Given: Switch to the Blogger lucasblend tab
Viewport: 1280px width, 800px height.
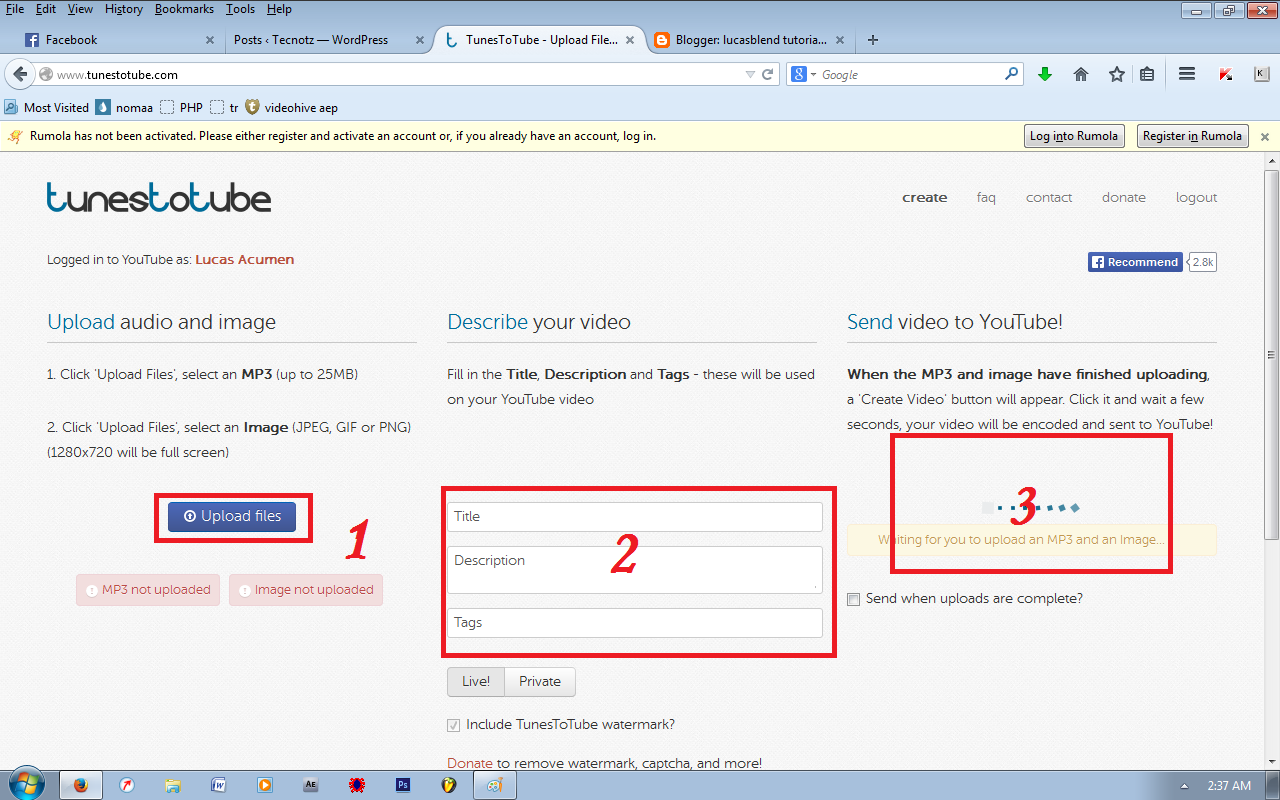Looking at the screenshot, I should [748, 40].
